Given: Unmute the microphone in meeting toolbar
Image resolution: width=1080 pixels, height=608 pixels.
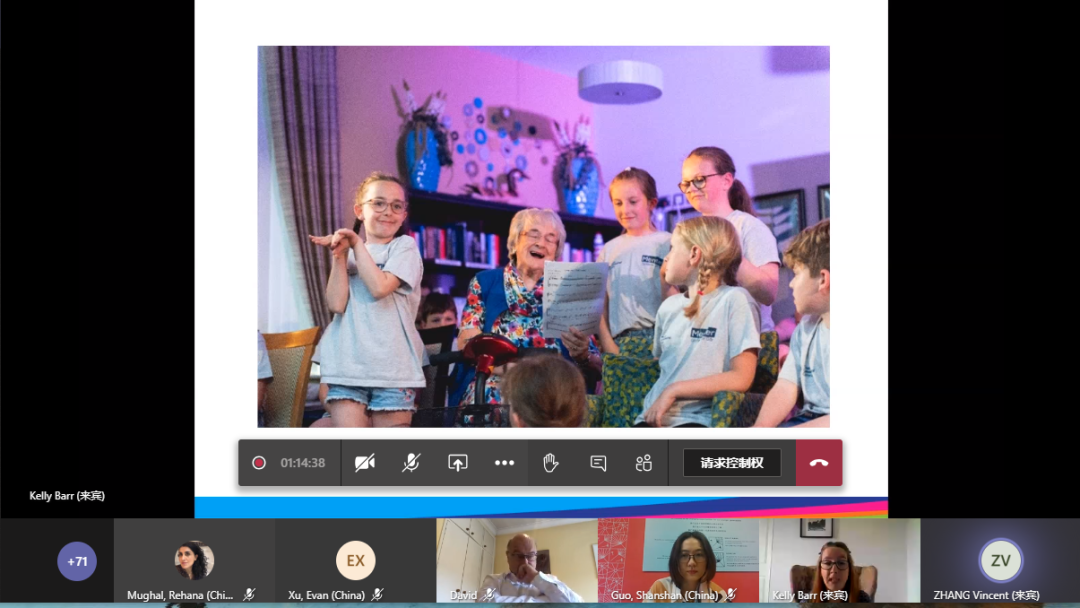Looking at the screenshot, I should (x=411, y=463).
